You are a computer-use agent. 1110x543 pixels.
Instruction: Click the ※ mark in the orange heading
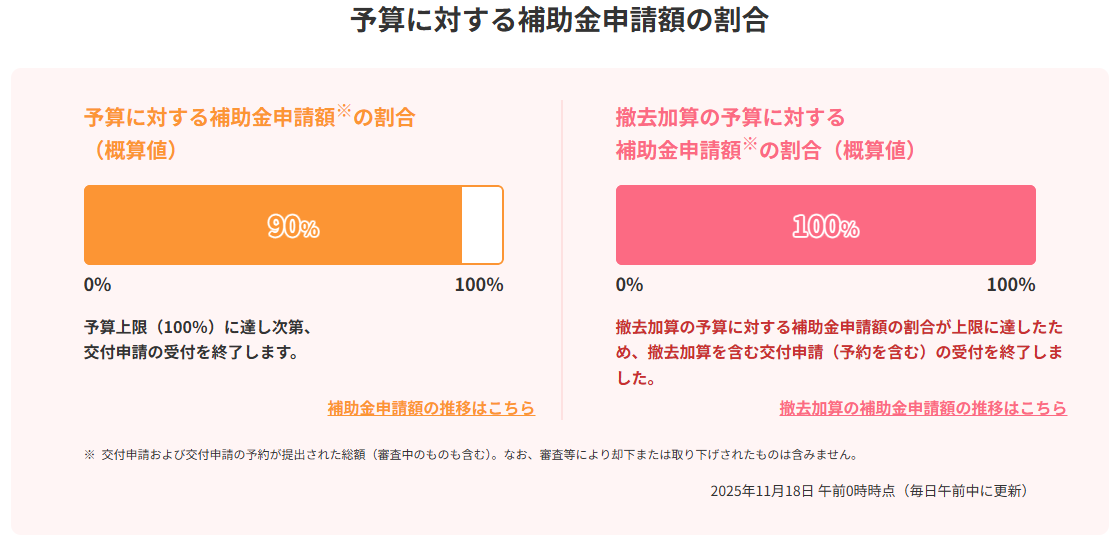tap(344, 112)
